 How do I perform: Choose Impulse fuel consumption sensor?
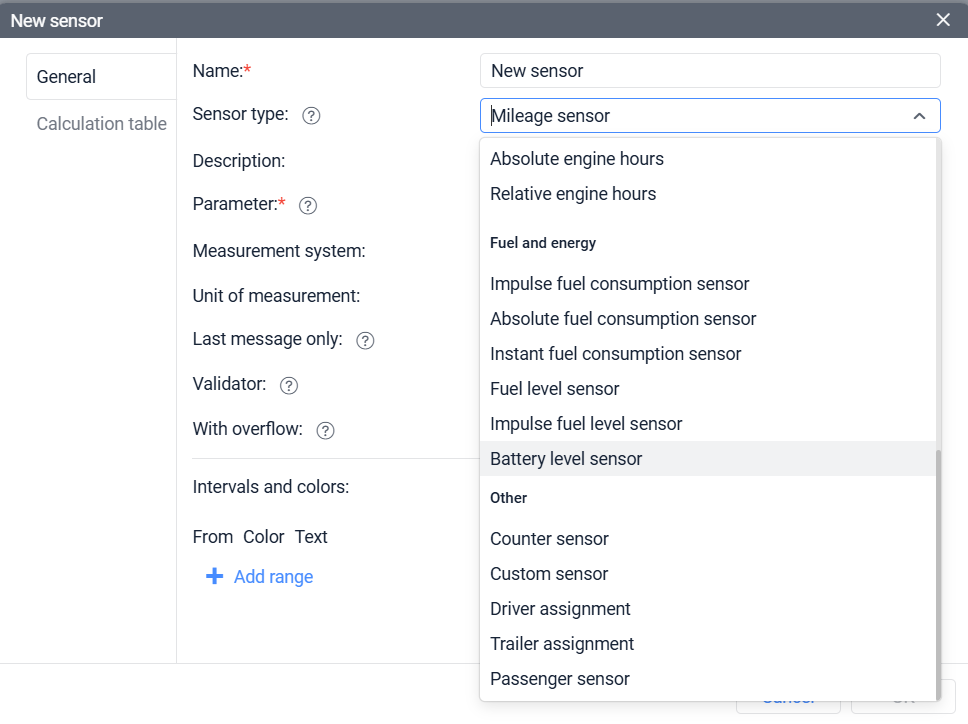(619, 284)
